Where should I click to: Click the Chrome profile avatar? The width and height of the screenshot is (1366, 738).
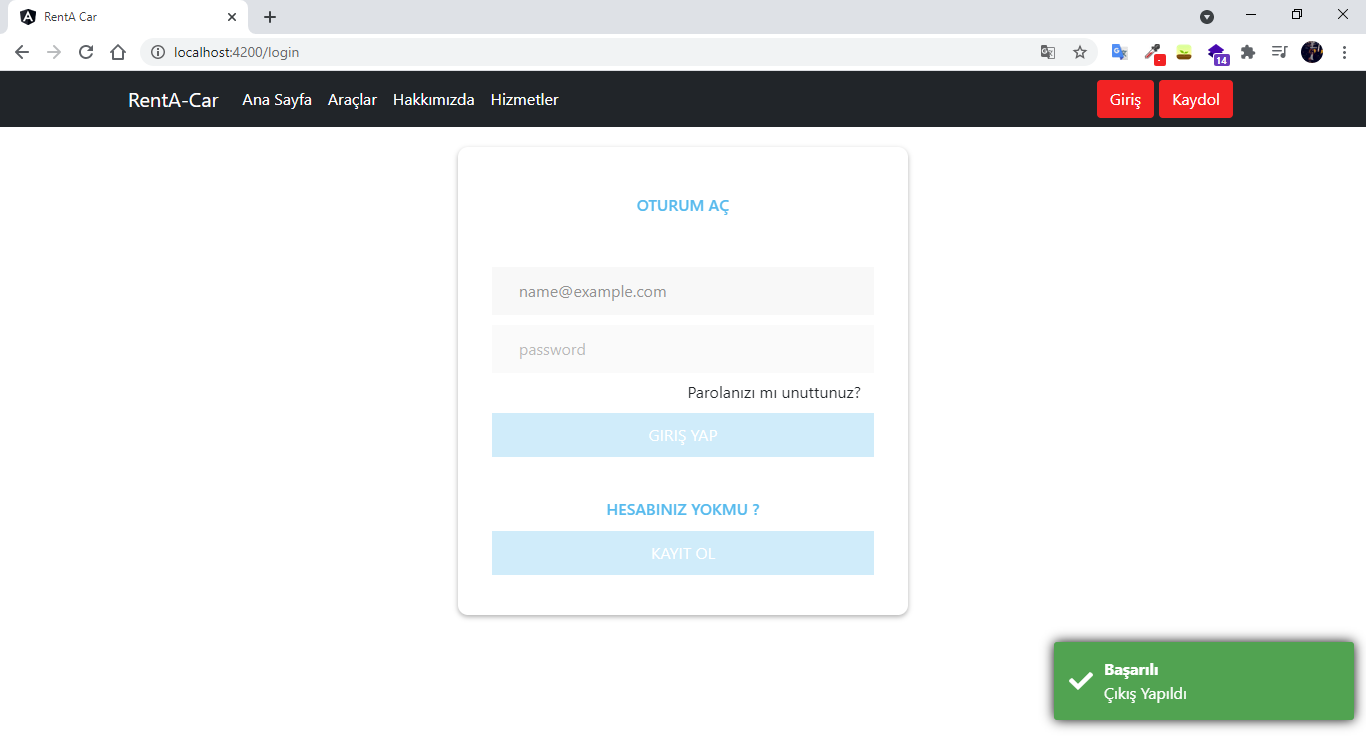(1312, 52)
